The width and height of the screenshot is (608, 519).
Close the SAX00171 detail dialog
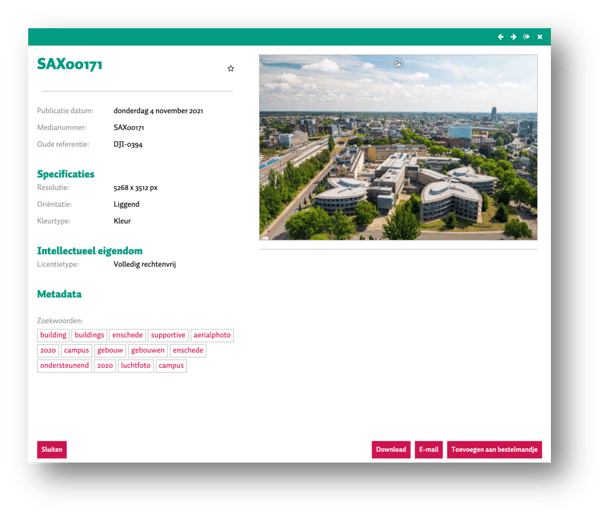(540, 37)
